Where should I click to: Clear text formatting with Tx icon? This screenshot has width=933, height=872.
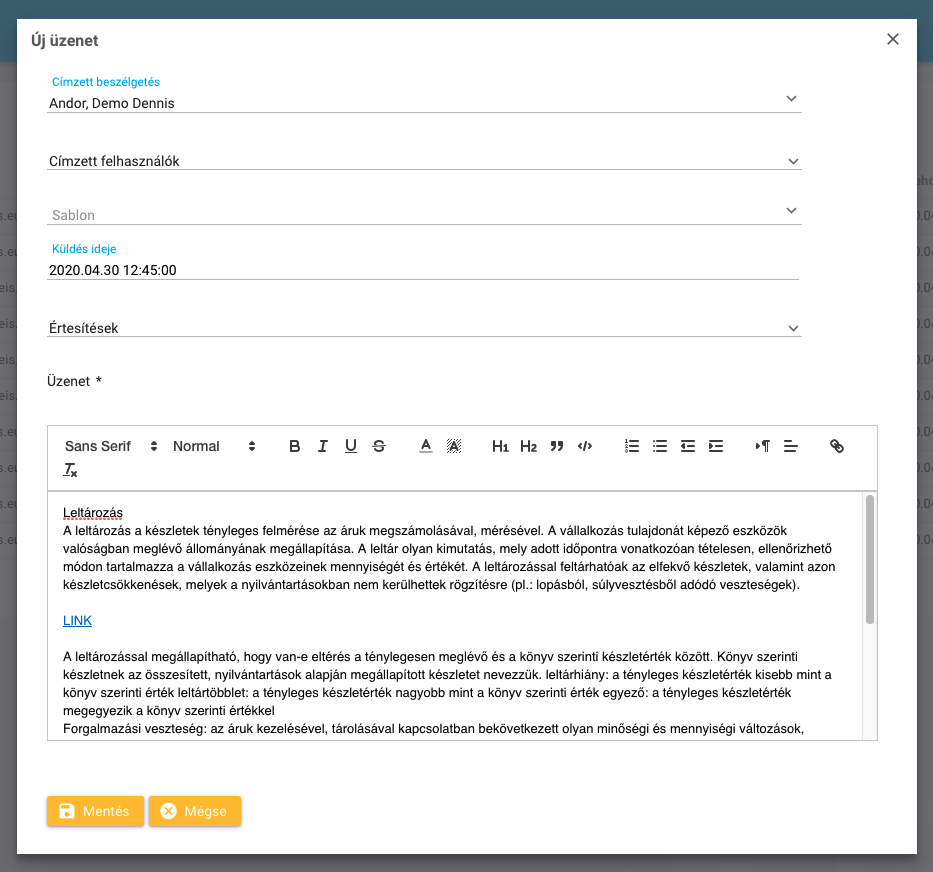(x=70, y=470)
